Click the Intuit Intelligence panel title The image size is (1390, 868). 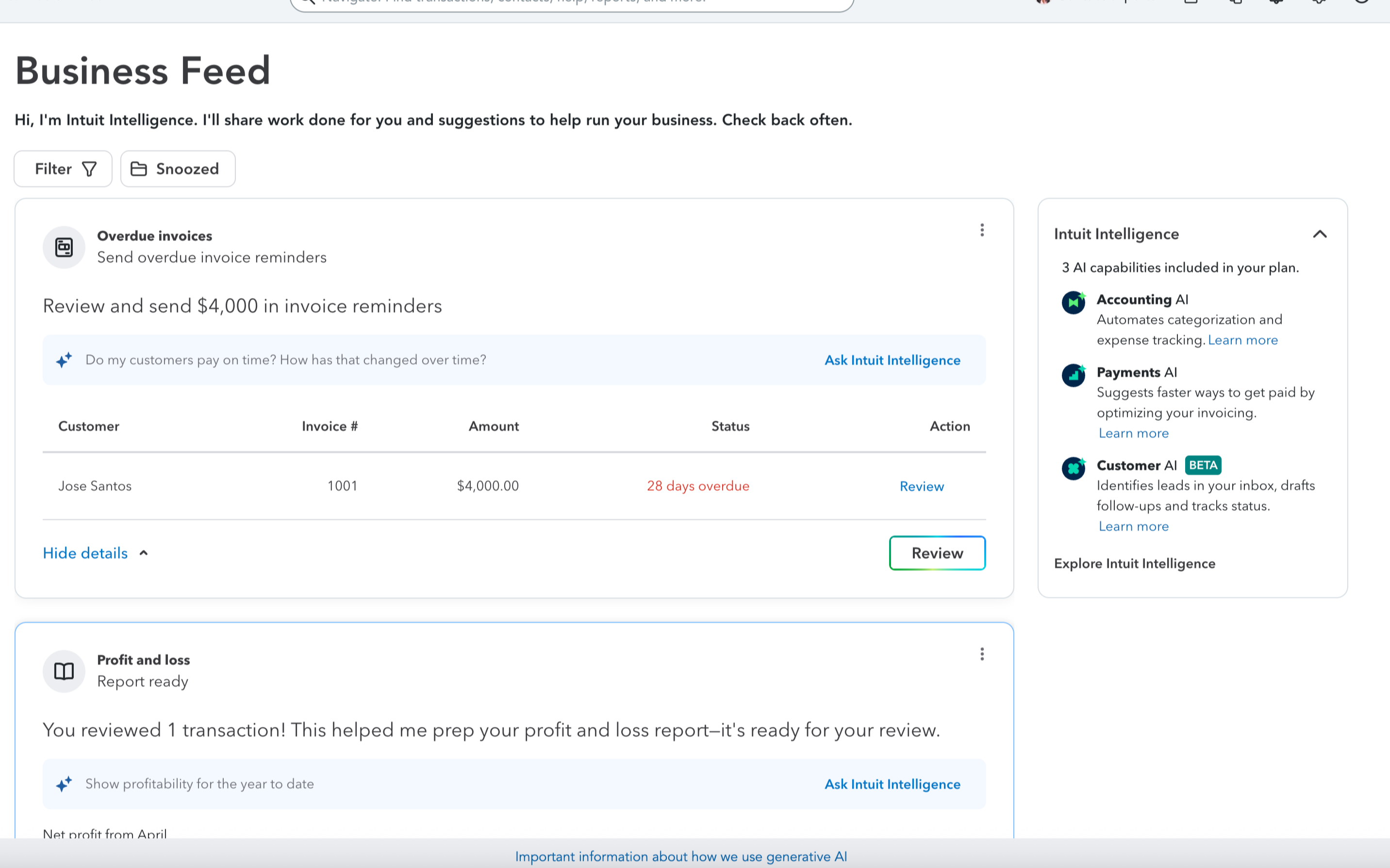pyautogui.click(x=1116, y=234)
